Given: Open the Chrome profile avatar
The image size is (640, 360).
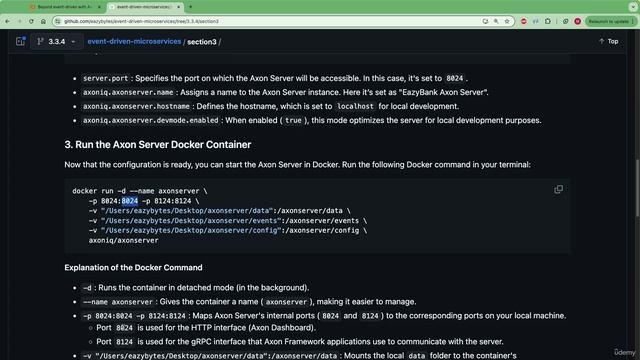Looking at the screenshot, I should pyautogui.click(x=578, y=21).
